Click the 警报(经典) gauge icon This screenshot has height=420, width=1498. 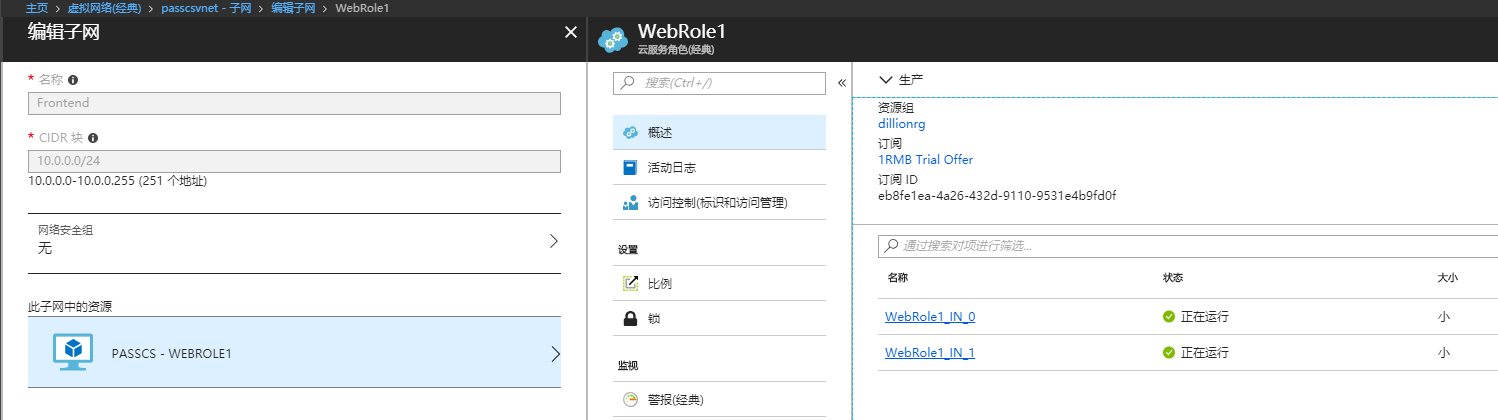point(630,400)
